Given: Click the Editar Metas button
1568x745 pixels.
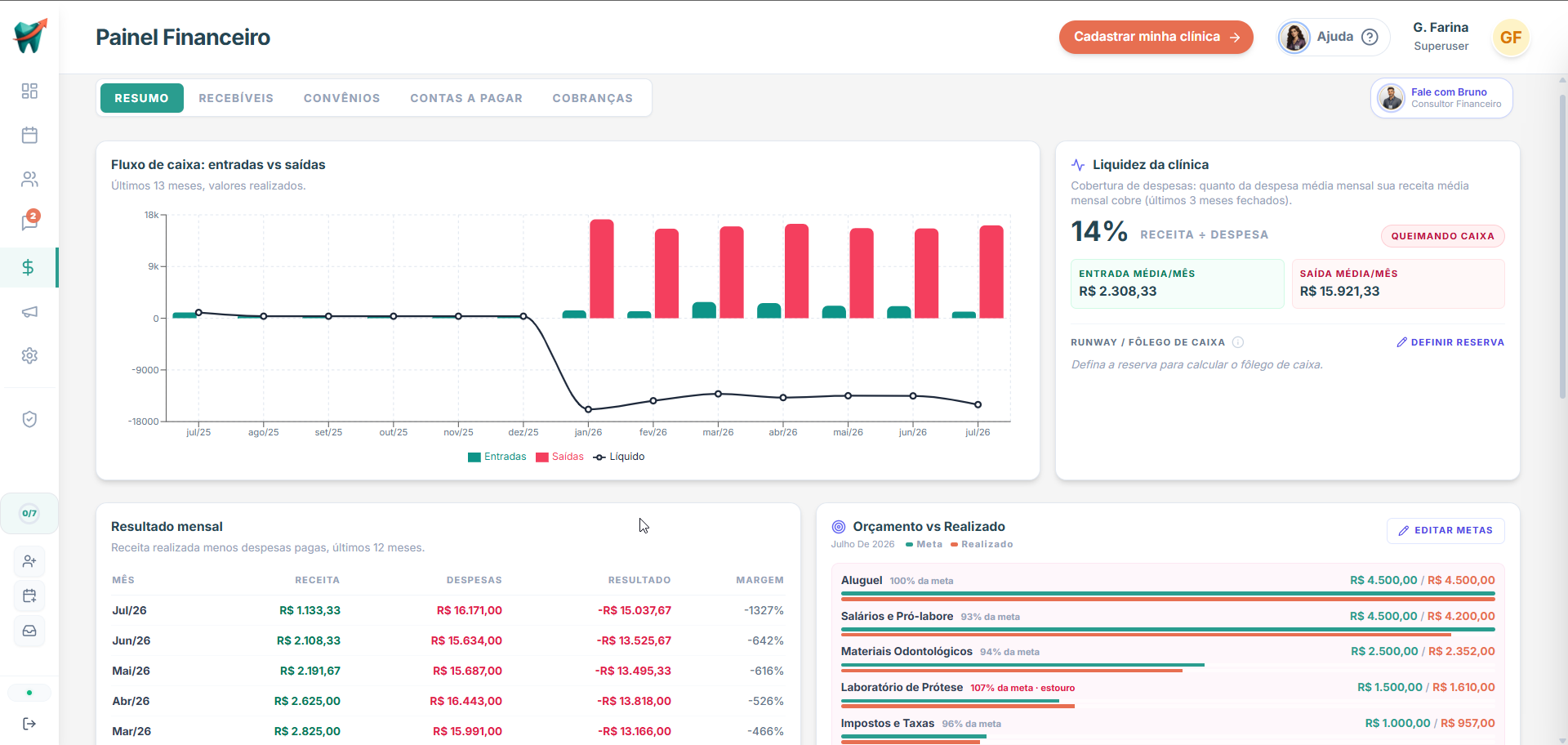Looking at the screenshot, I should pos(1445,530).
